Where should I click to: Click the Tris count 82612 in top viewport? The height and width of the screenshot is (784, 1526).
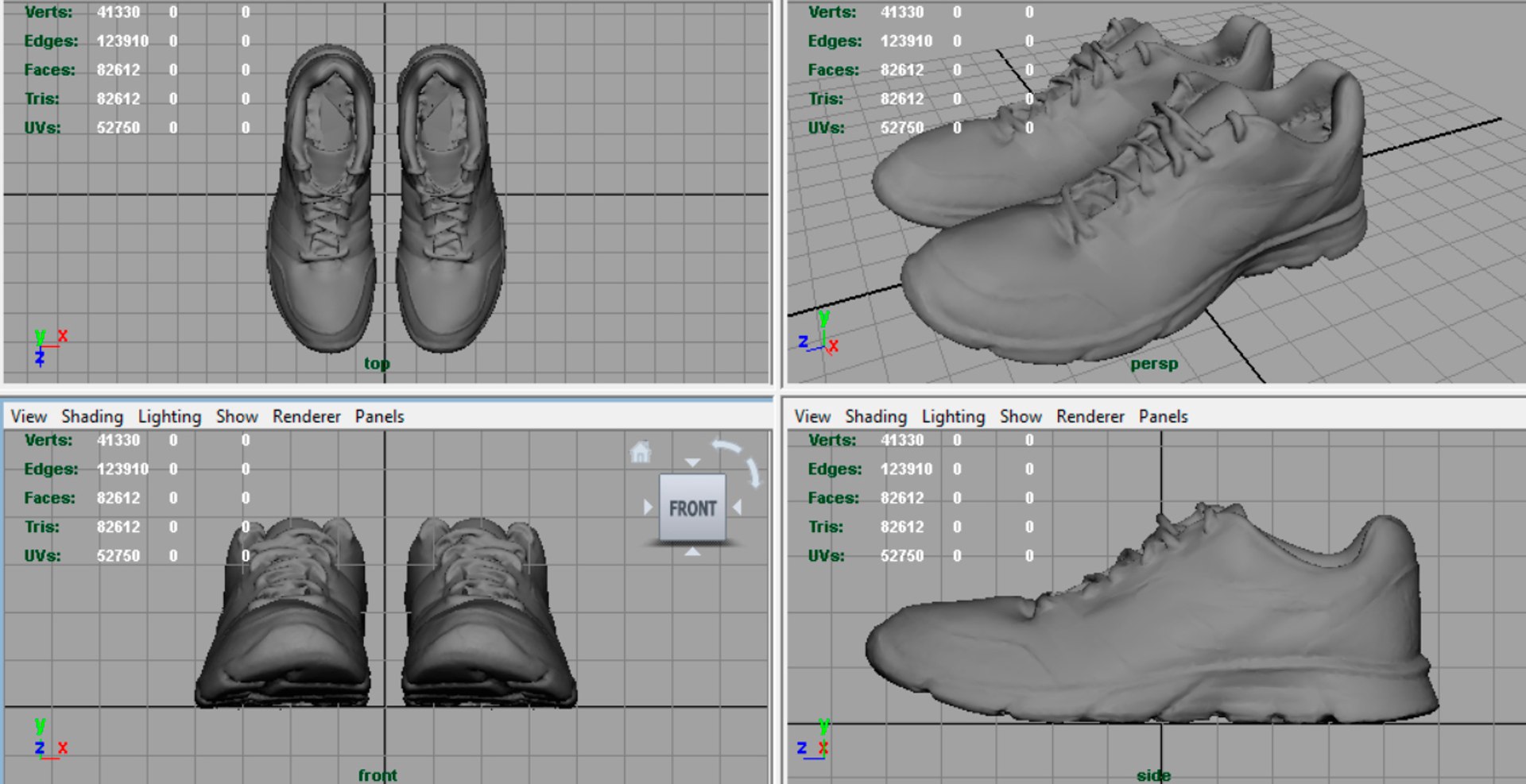click(118, 98)
